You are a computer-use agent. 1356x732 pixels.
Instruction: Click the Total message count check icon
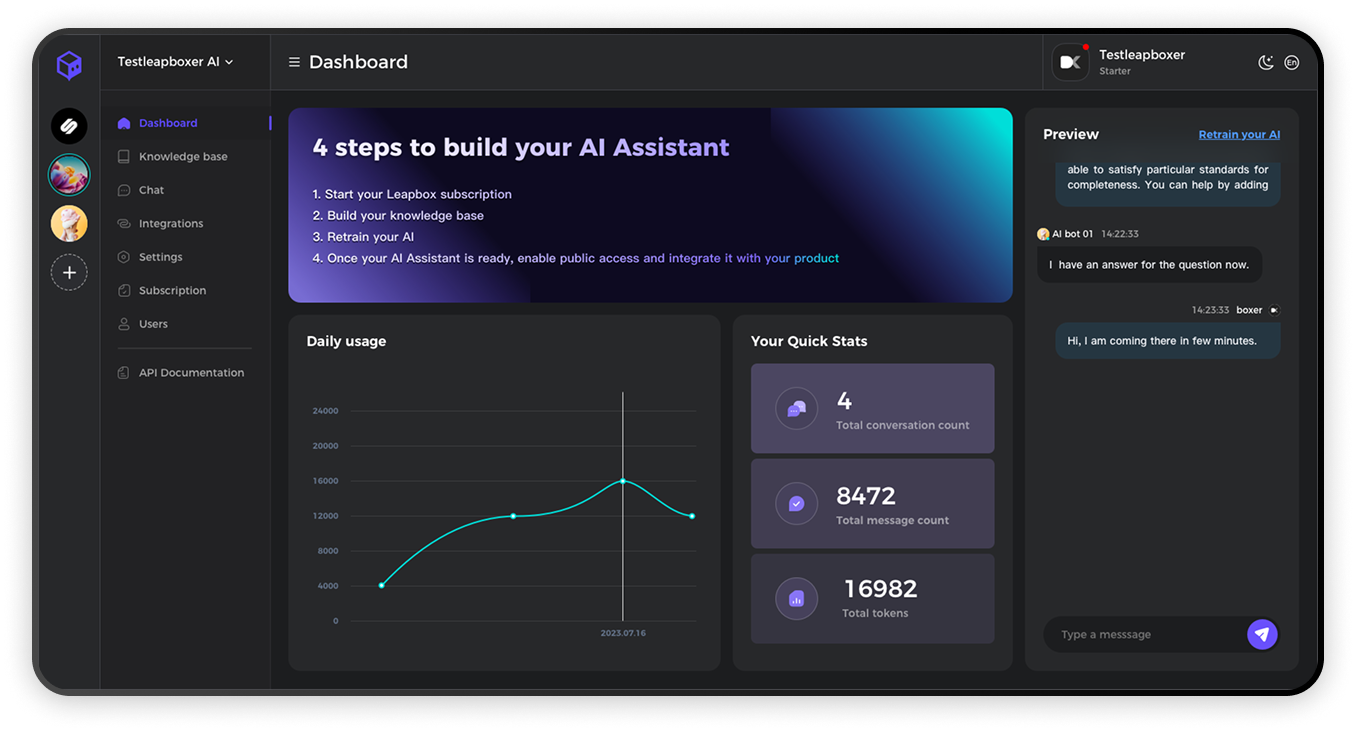pos(796,504)
